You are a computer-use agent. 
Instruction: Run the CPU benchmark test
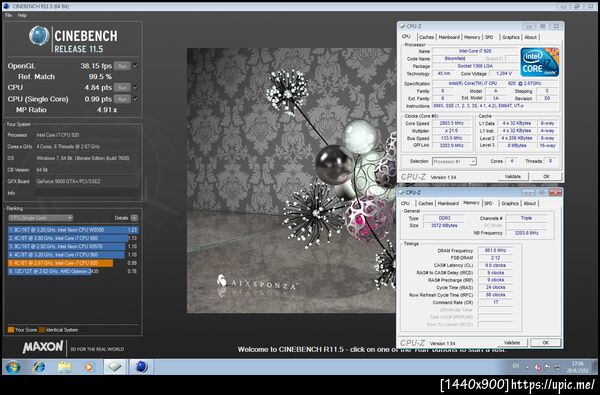122,87
